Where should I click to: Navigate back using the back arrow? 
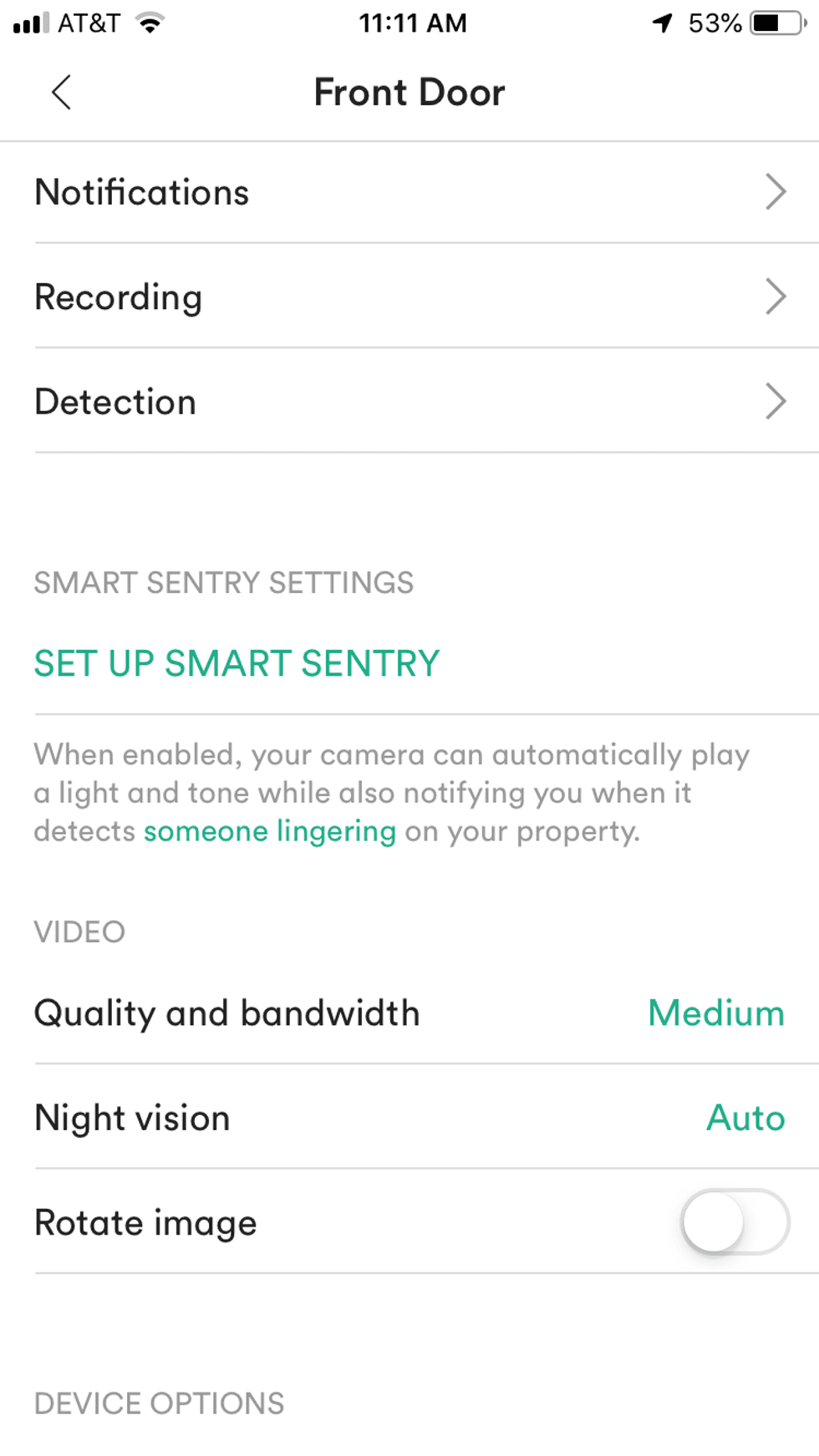[x=61, y=93]
